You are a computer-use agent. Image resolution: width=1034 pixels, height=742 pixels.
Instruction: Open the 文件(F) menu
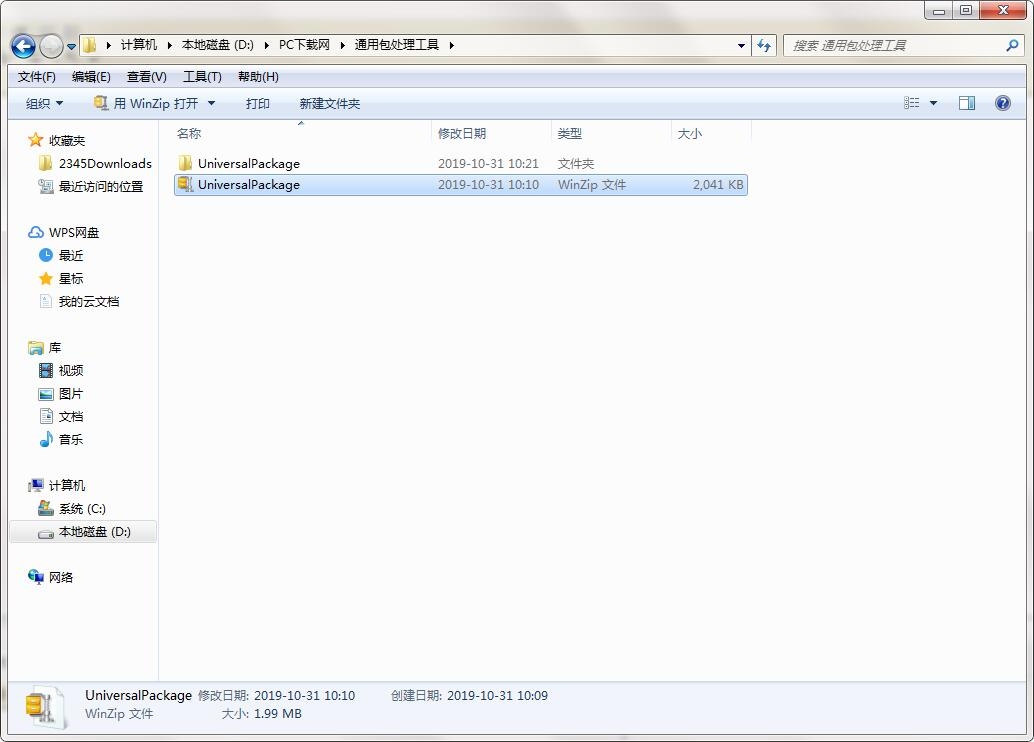pyautogui.click(x=36, y=77)
